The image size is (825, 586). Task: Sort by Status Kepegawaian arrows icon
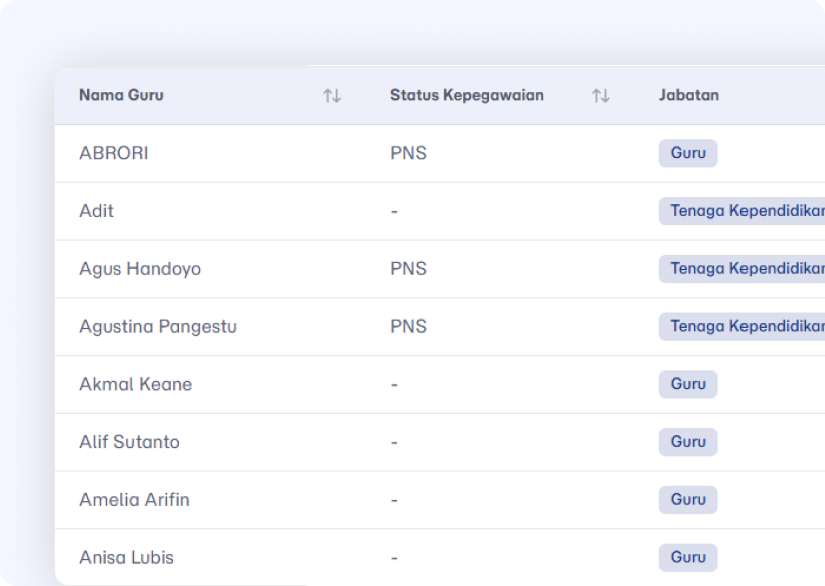[600, 96]
